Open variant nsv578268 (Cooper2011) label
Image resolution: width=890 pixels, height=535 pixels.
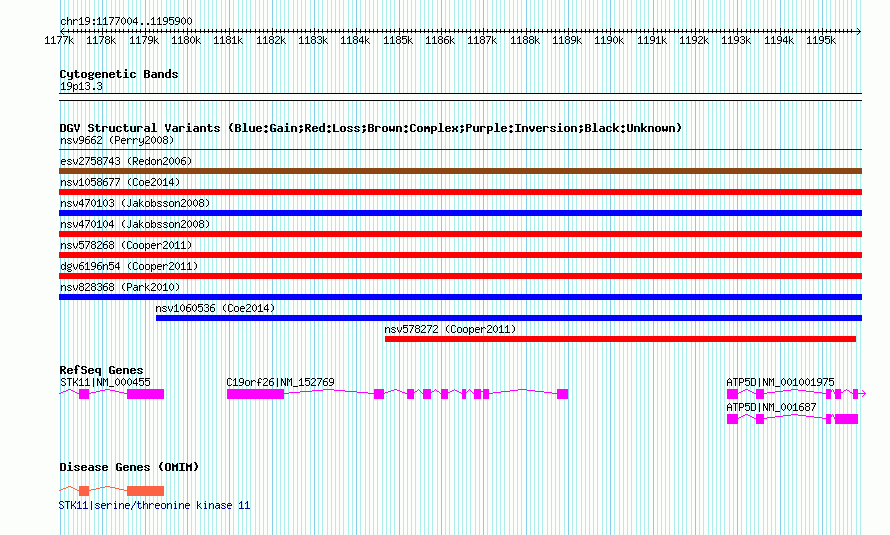click(x=126, y=245)
